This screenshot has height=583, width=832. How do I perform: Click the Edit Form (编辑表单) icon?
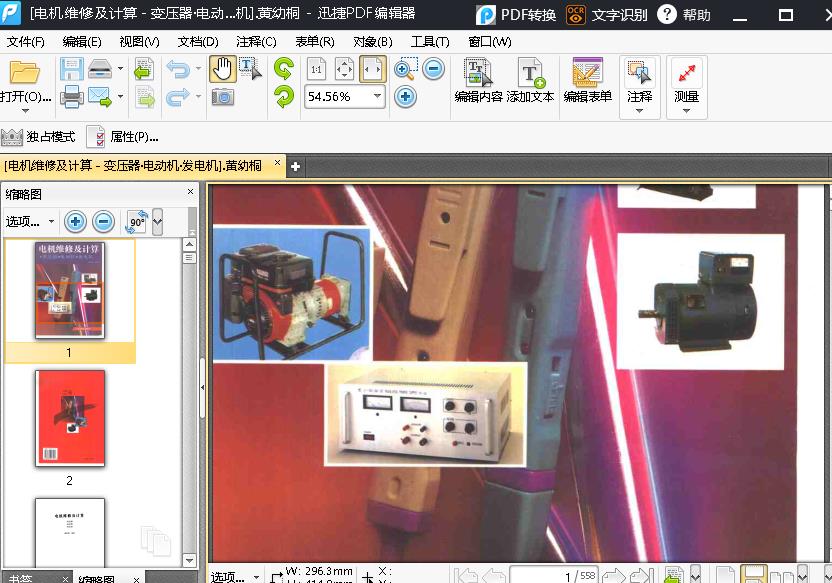coord(587,80)
